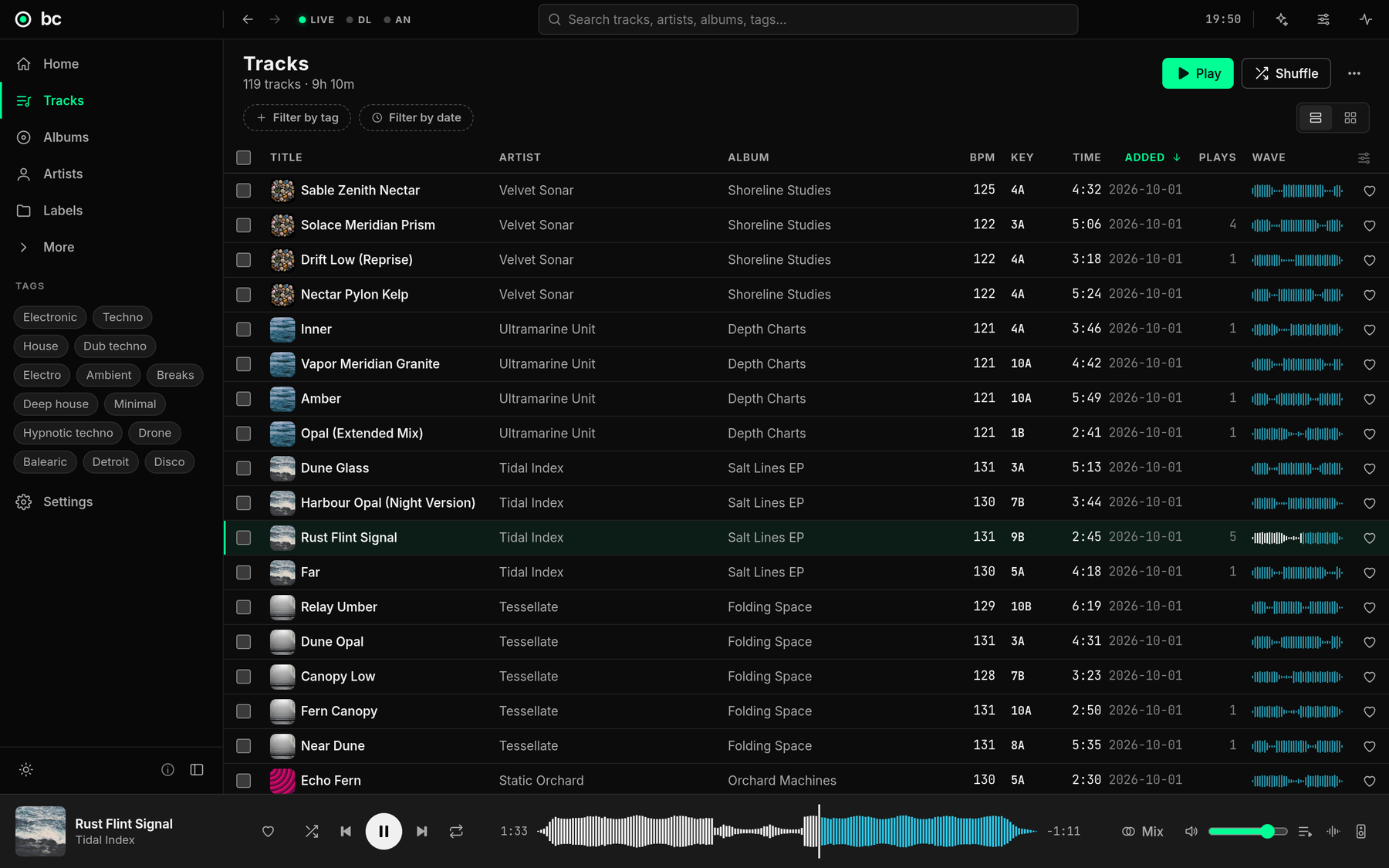
Task: Switch to list view layout
Action: pyautogui.click(x=1316, y=117)
